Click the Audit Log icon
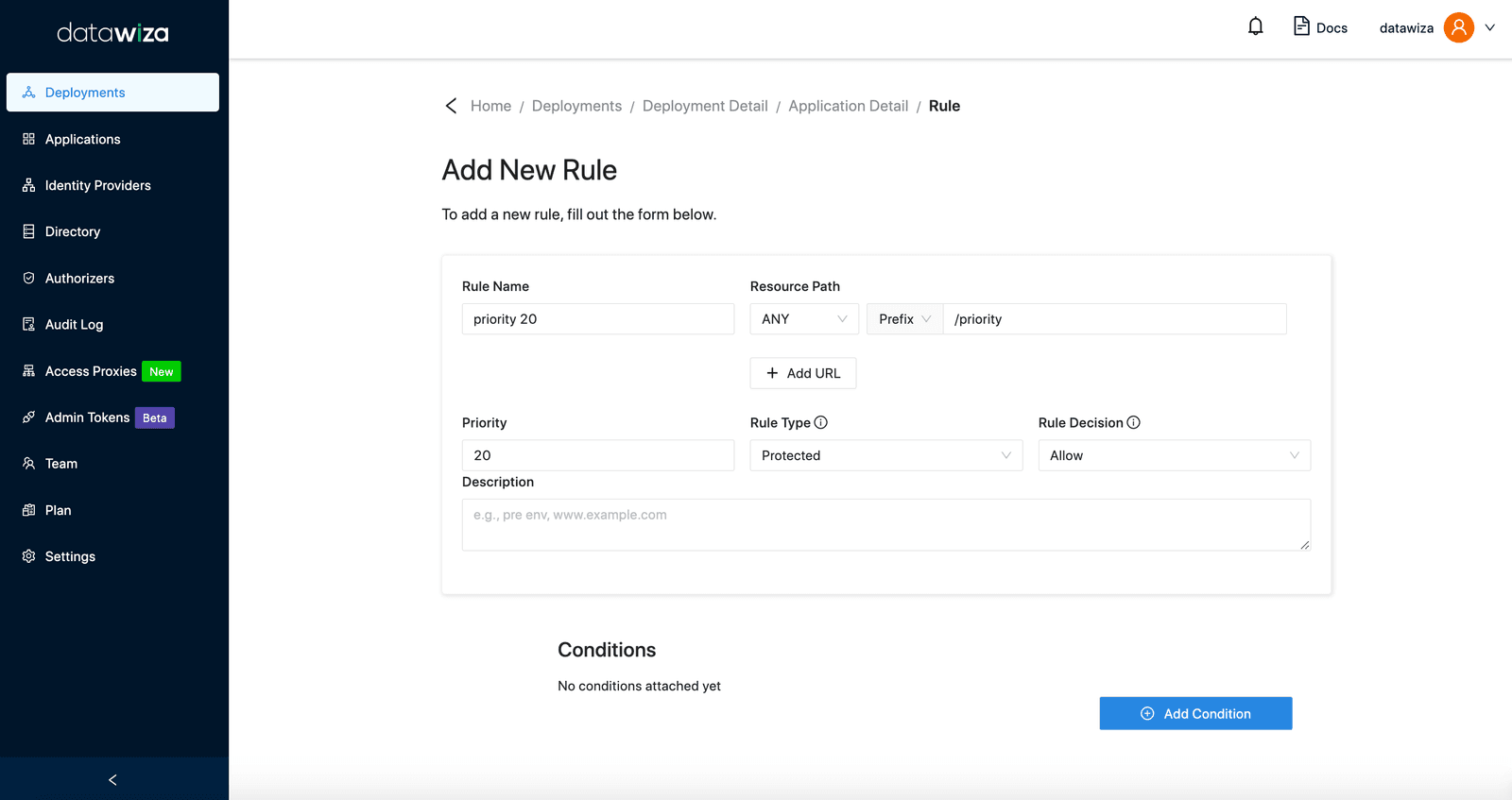Image resolution: width=1512 pixels, height=800 pixels. (28, 324)
